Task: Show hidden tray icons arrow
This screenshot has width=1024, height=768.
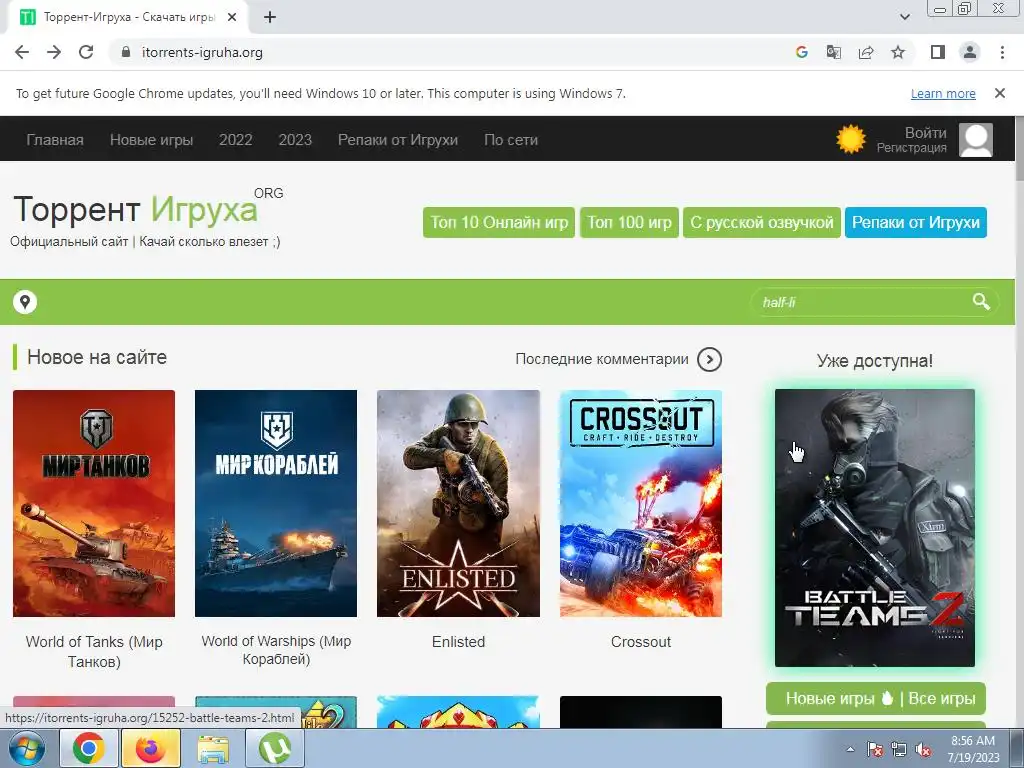Action: coord(850,749)
